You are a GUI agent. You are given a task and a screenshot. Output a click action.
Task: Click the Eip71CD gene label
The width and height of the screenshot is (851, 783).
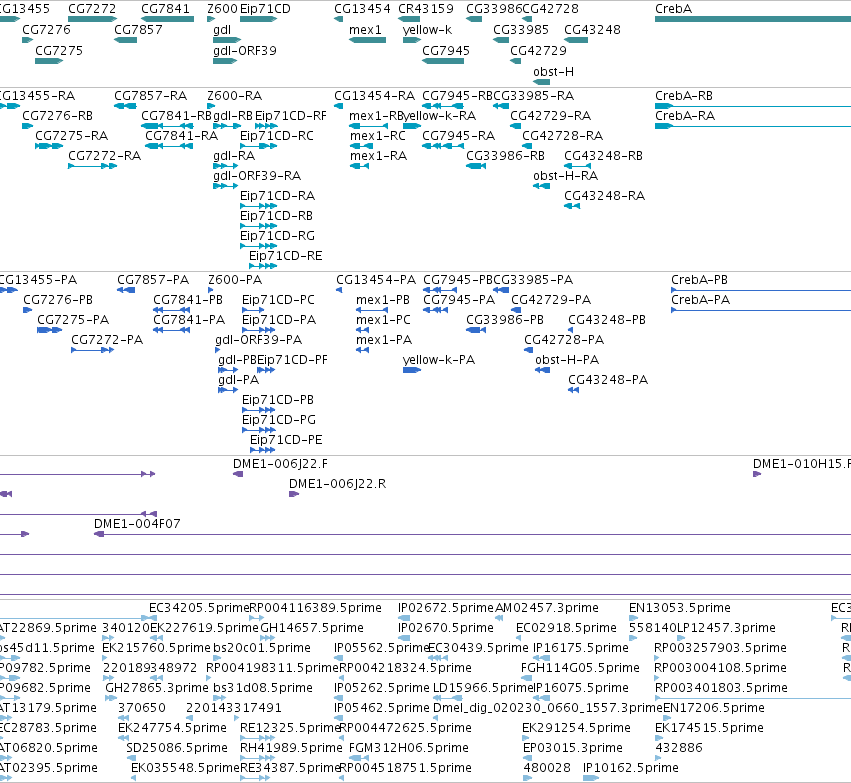pyautogui.click(x=265, y=9)
